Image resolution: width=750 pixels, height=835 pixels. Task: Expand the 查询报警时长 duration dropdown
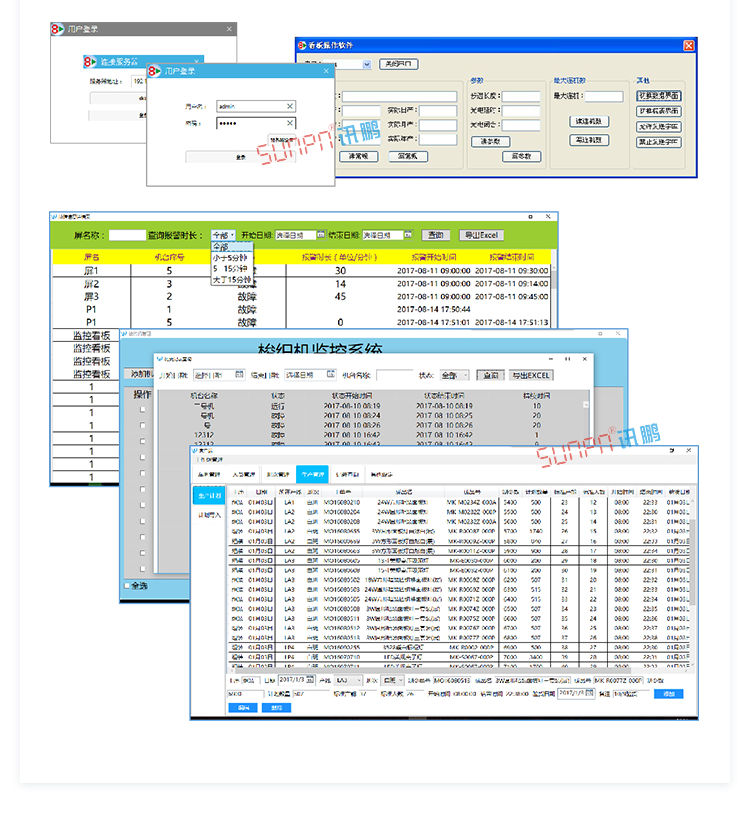coord(223,235)
